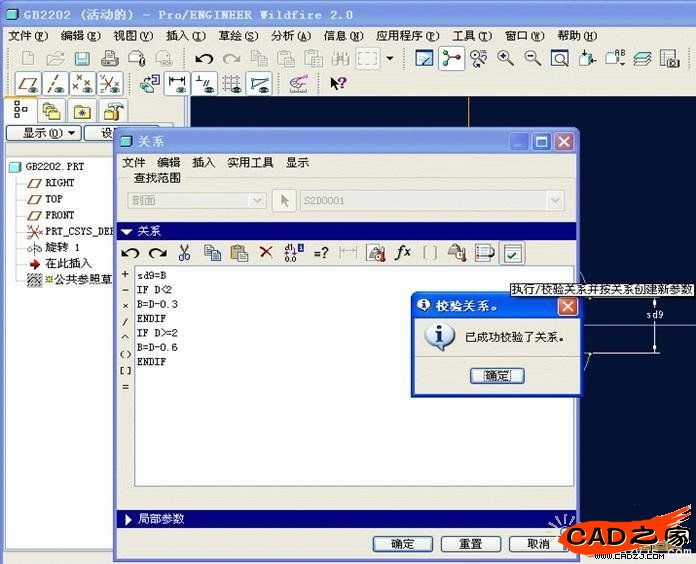The image size is (696, 564).
Task: Click the verify relations checkmark icon
Action: click(512, 253)
